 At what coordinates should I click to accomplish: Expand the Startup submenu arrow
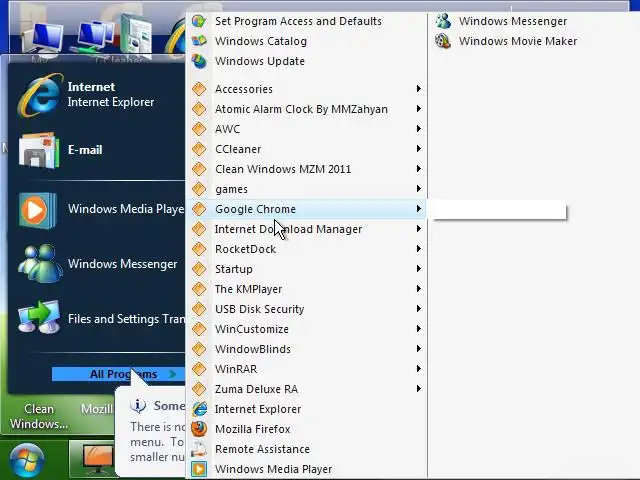tap(418, 269)
